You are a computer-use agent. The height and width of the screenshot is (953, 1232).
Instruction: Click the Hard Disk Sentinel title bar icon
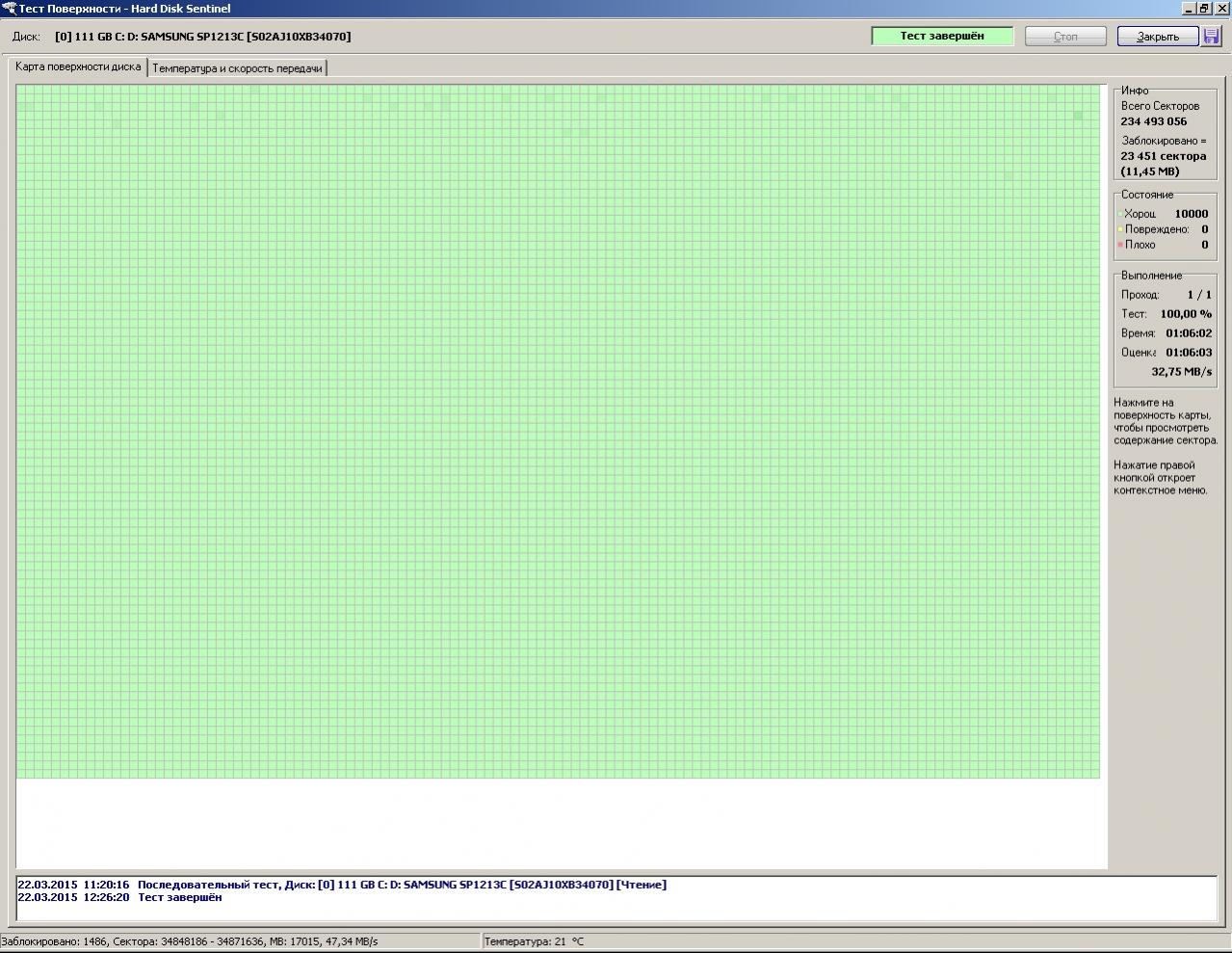pos(9,8)
